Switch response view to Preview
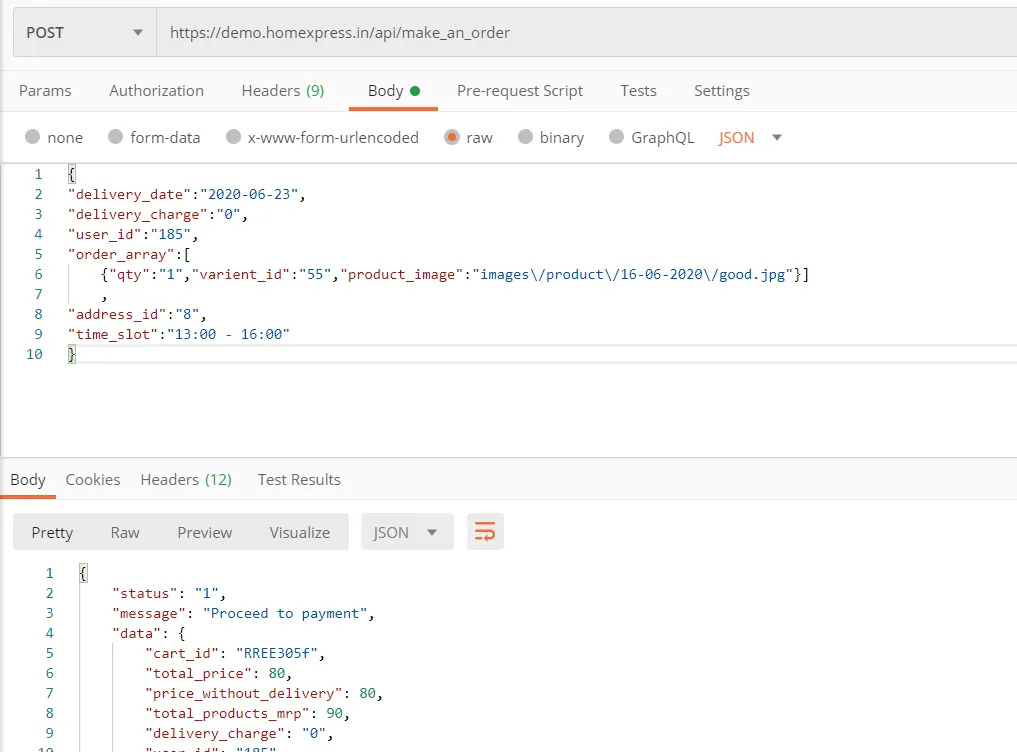 (204, 532)
